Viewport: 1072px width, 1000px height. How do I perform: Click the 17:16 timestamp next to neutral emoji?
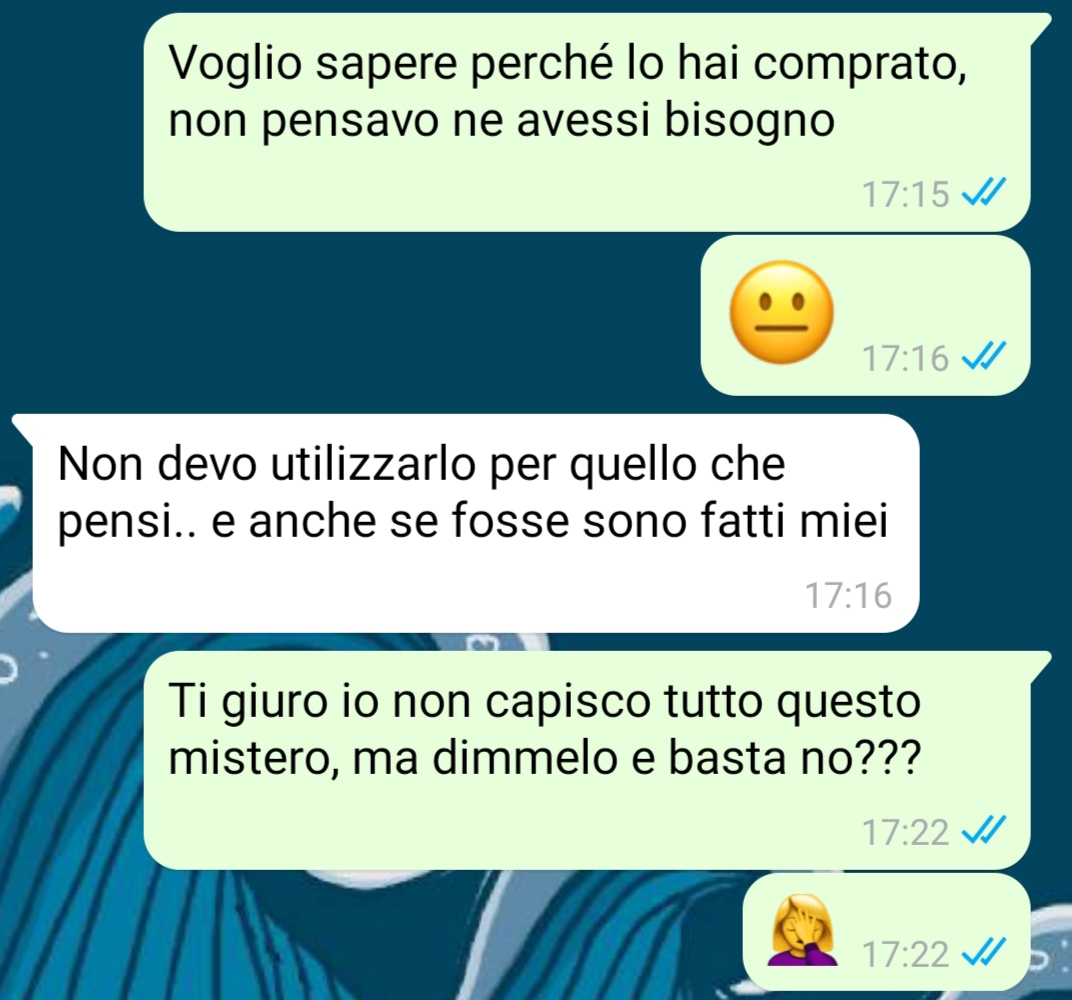pos(905,358)
